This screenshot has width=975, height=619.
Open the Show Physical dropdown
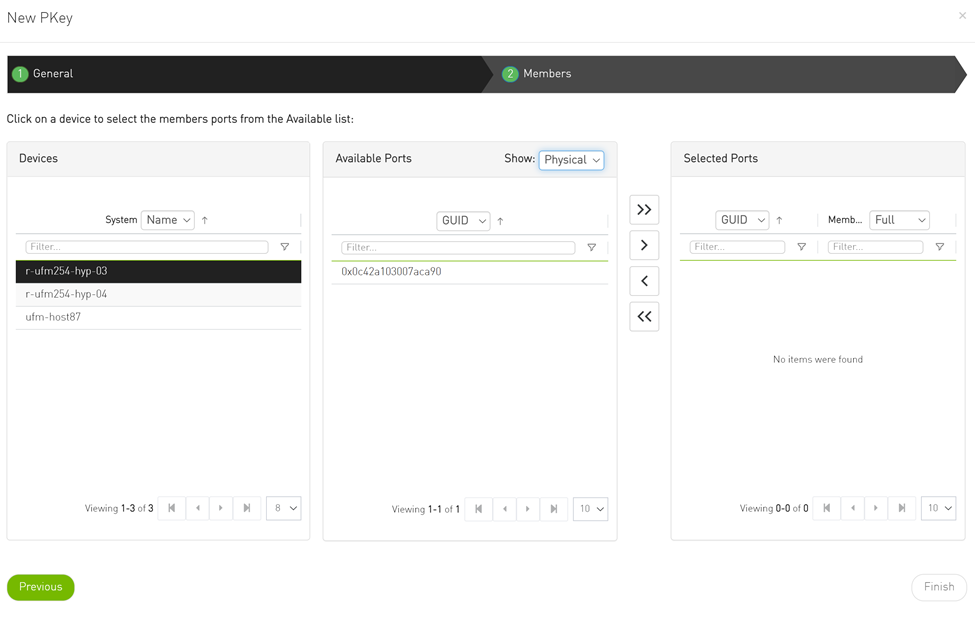(x=571, y=160)
